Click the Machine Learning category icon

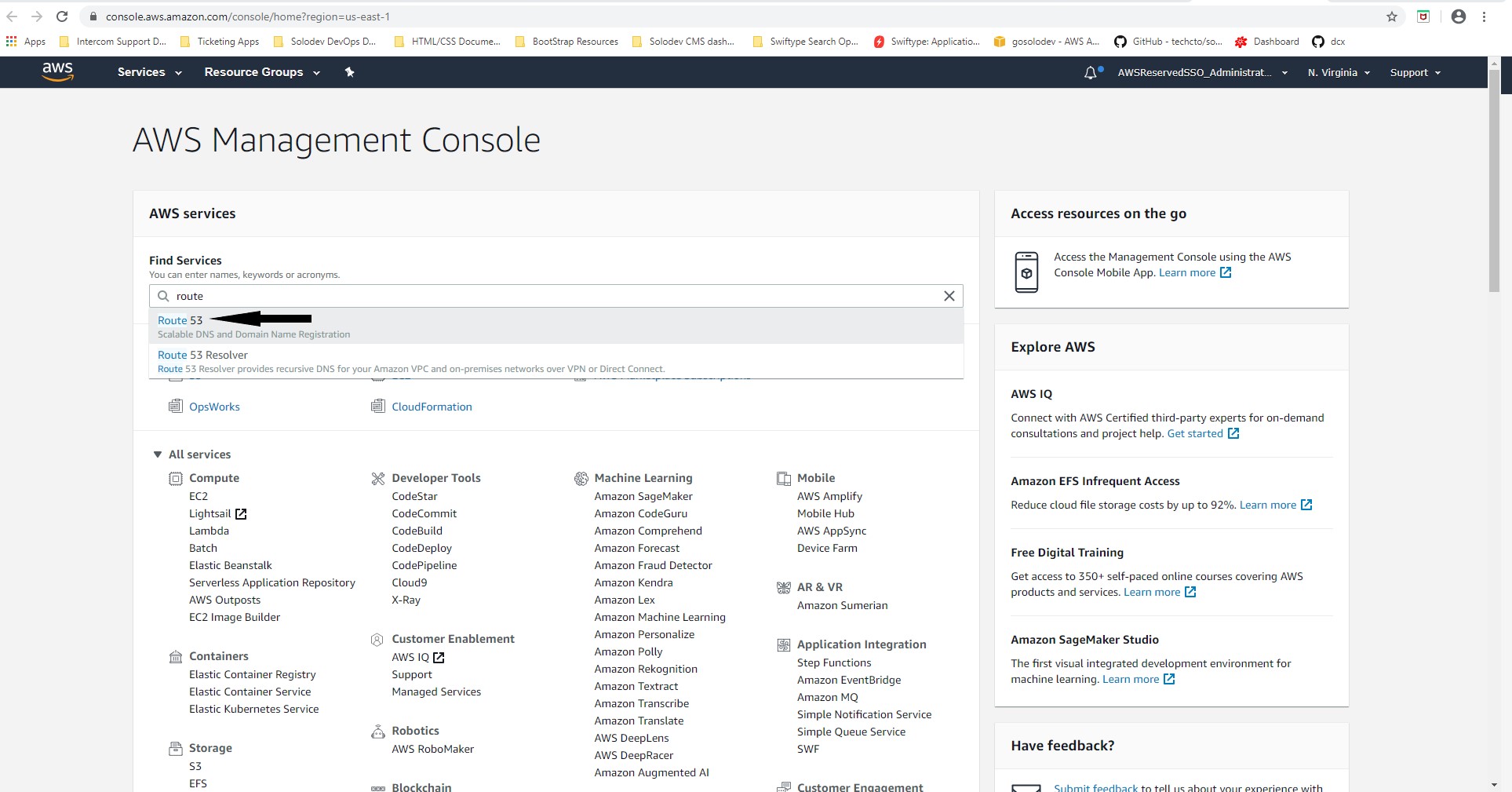[x=581, y=478]
